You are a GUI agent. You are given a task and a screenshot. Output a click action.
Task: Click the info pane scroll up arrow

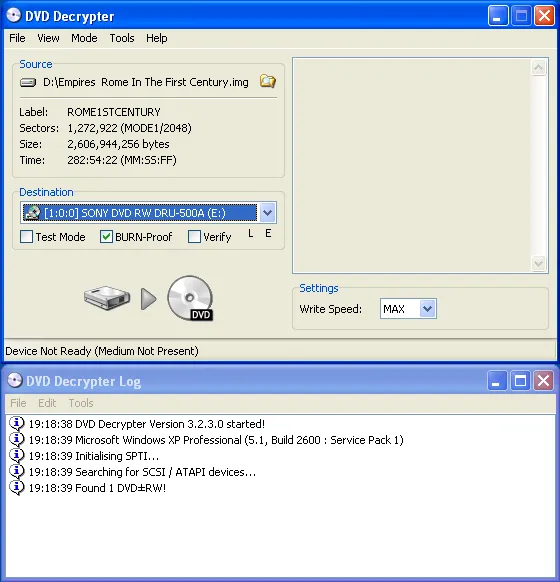tap(538, 68)
